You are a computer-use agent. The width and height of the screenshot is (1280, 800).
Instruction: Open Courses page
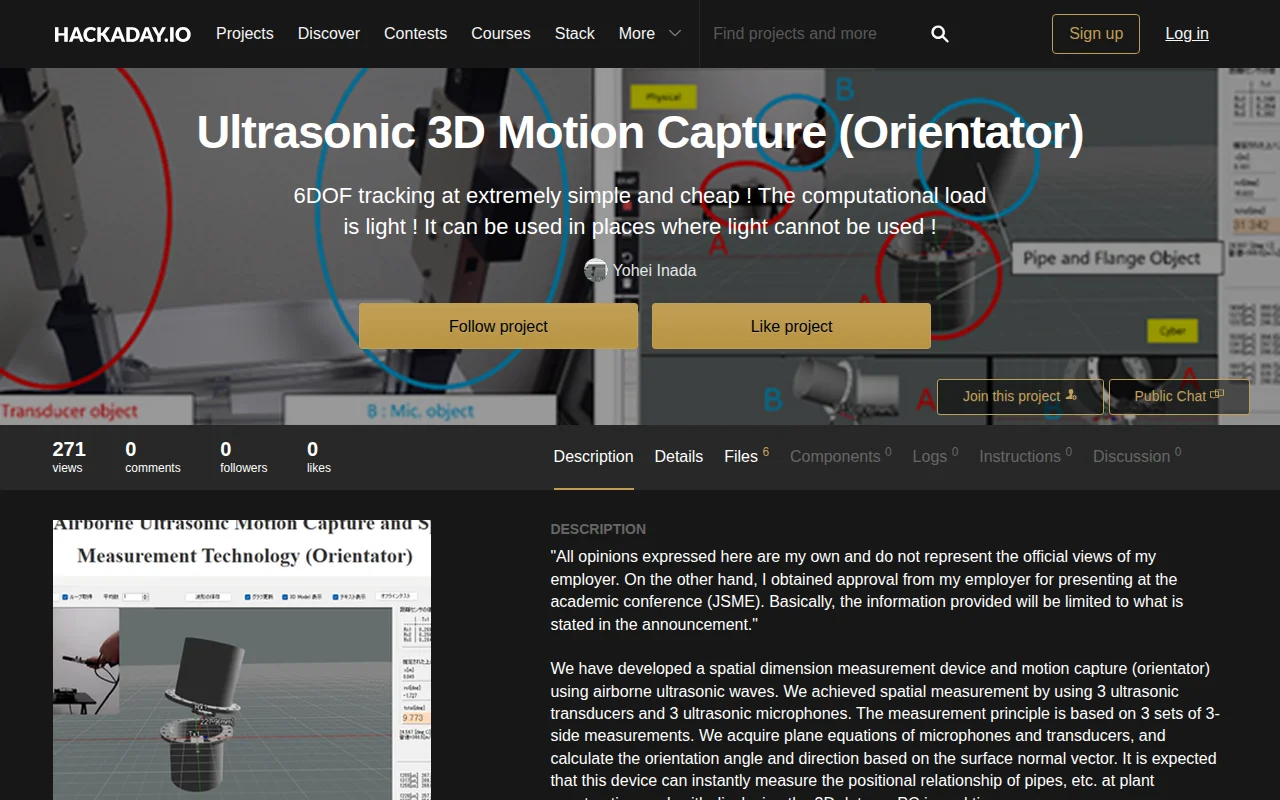tap(501, 33)
